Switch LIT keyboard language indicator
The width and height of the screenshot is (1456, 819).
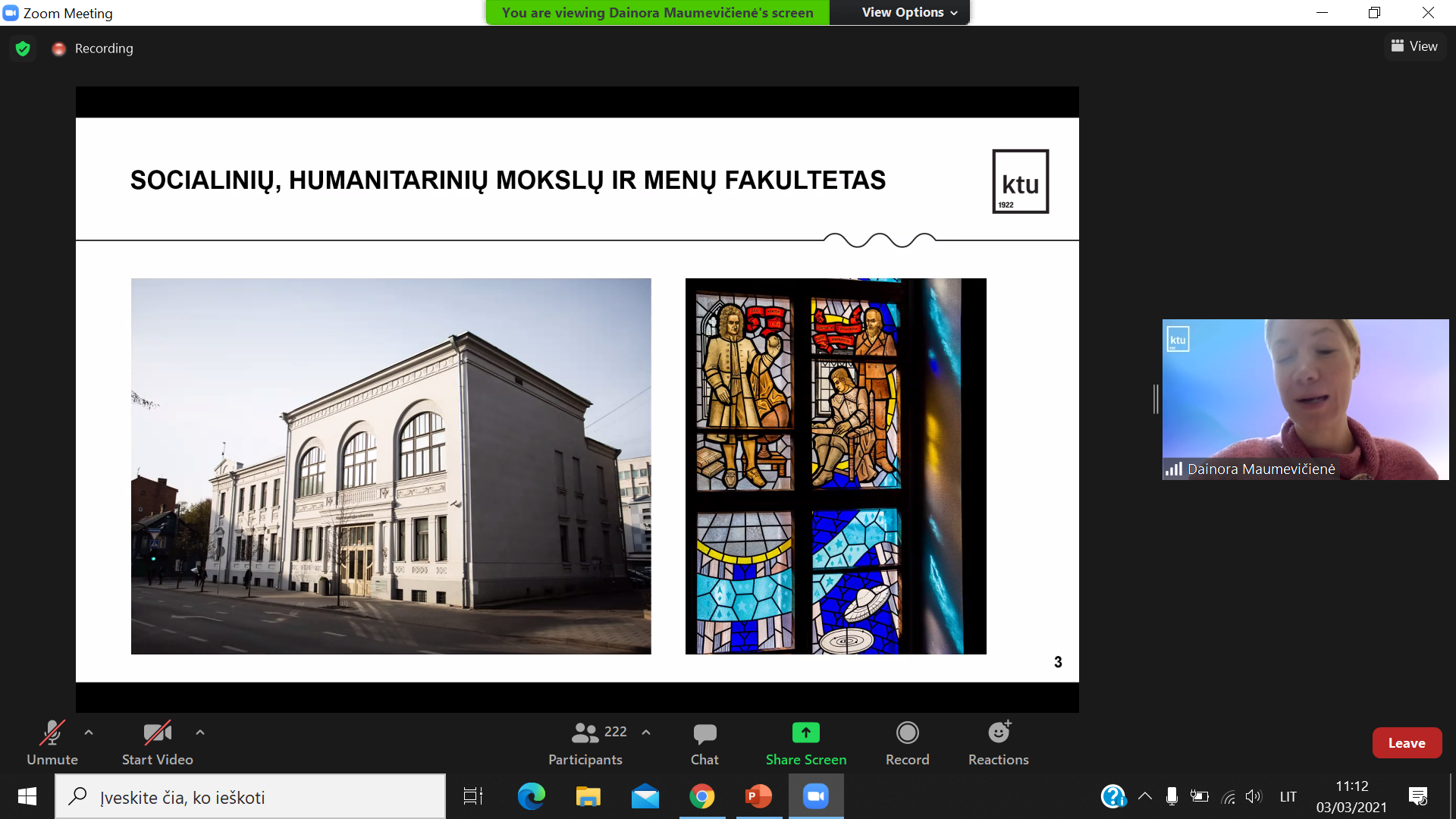click(x=1288, y=797)
